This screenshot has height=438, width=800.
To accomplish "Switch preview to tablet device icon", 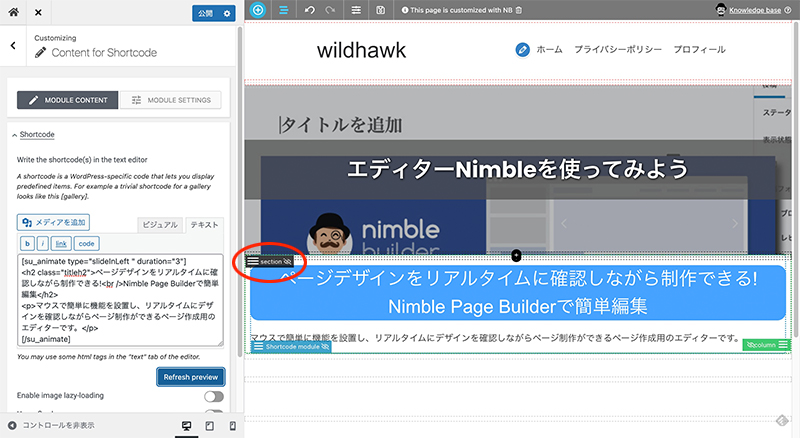I will [x=209, y=426].
